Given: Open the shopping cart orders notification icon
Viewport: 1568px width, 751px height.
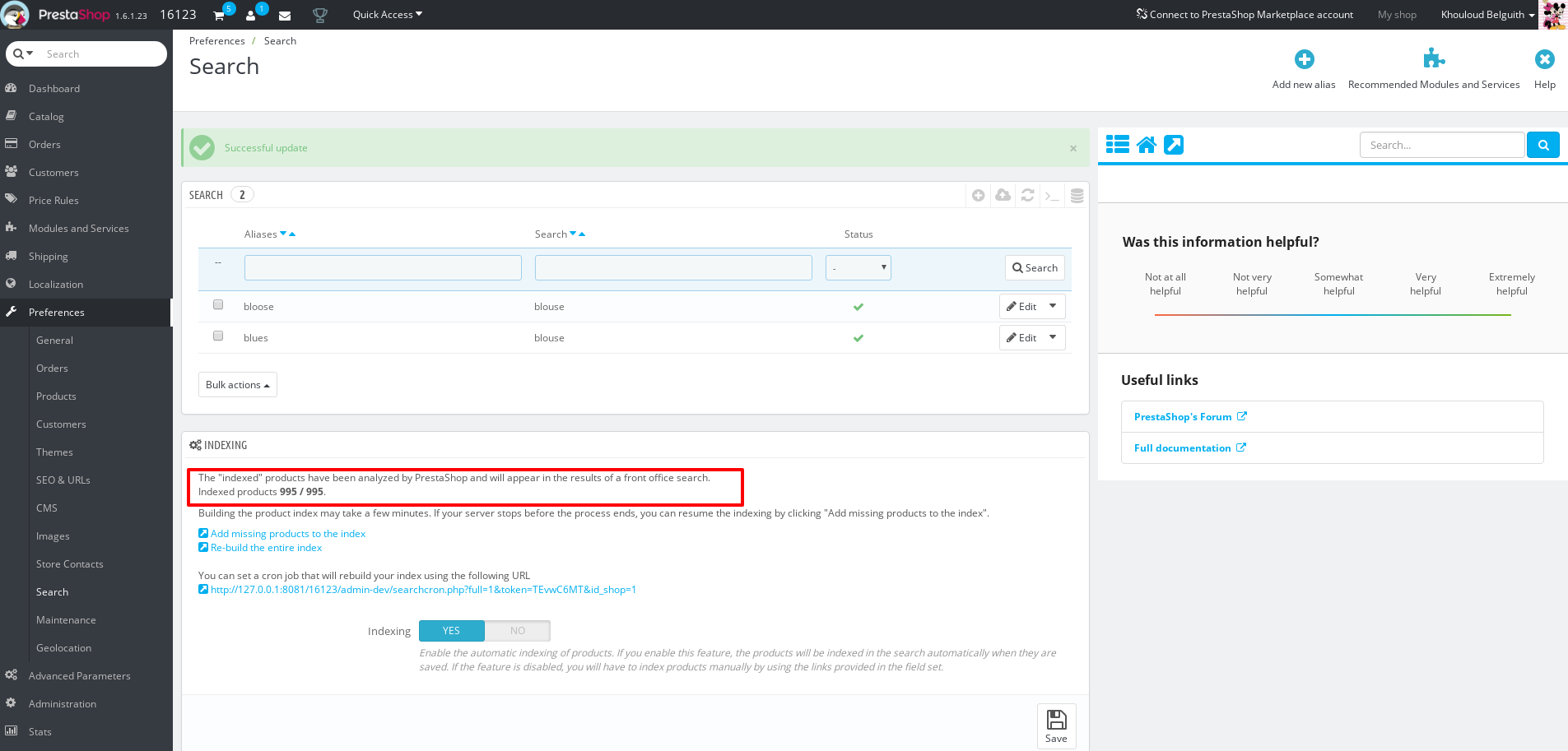Looking at the screenshot, I should click(220, 15).
